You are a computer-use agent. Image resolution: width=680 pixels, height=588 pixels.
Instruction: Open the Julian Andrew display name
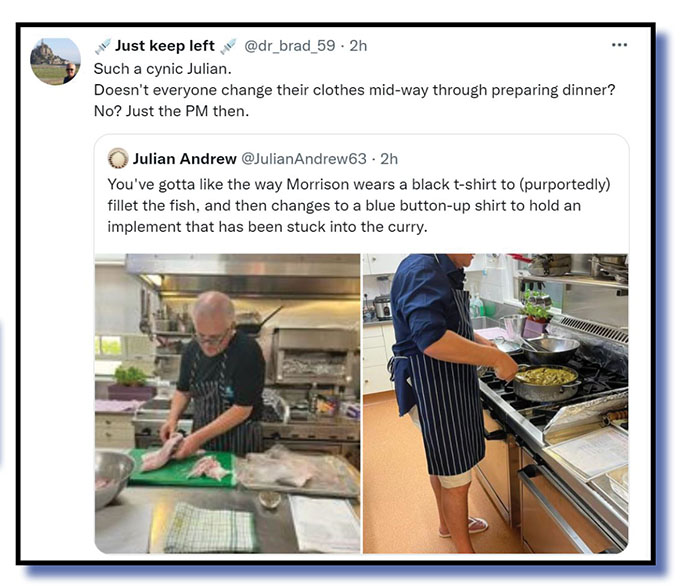[x=184, y=159]
